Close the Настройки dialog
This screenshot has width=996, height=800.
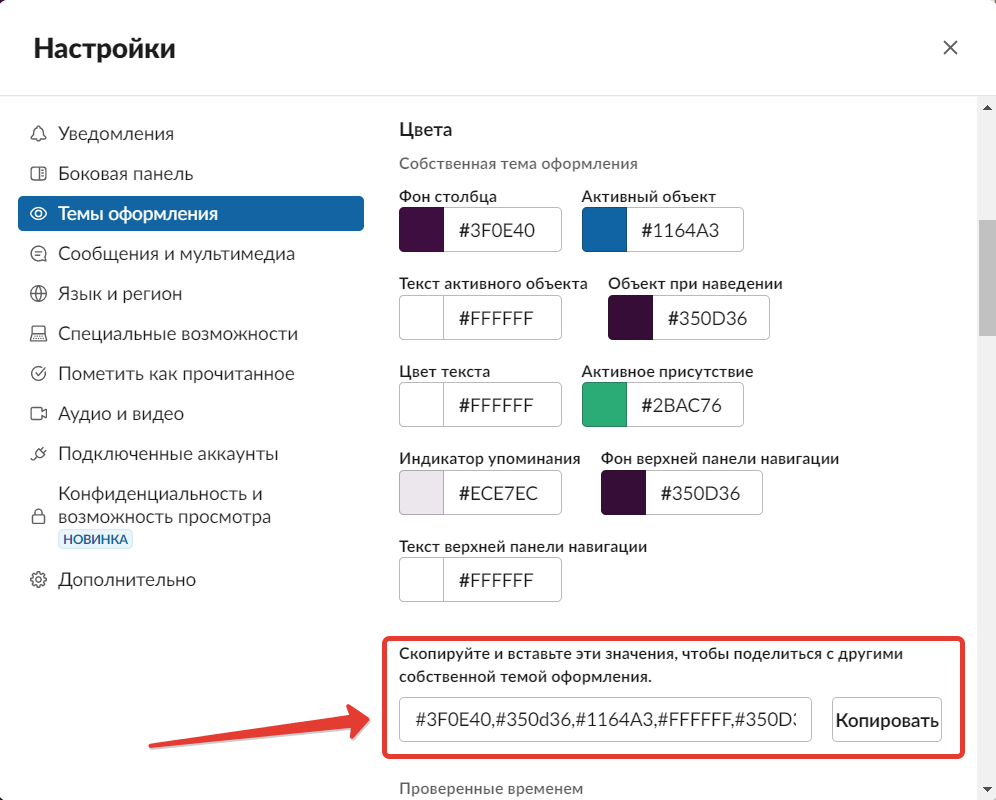(950, 48)
